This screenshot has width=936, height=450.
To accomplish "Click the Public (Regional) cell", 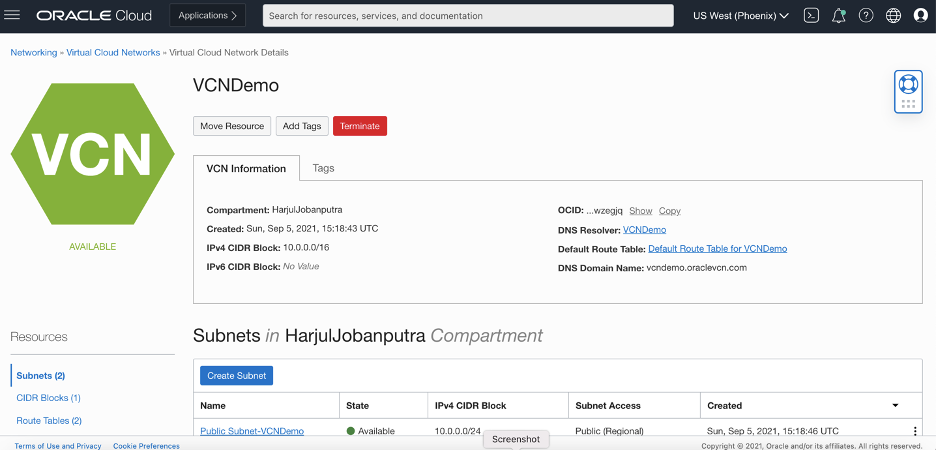I will click(609, 431).
